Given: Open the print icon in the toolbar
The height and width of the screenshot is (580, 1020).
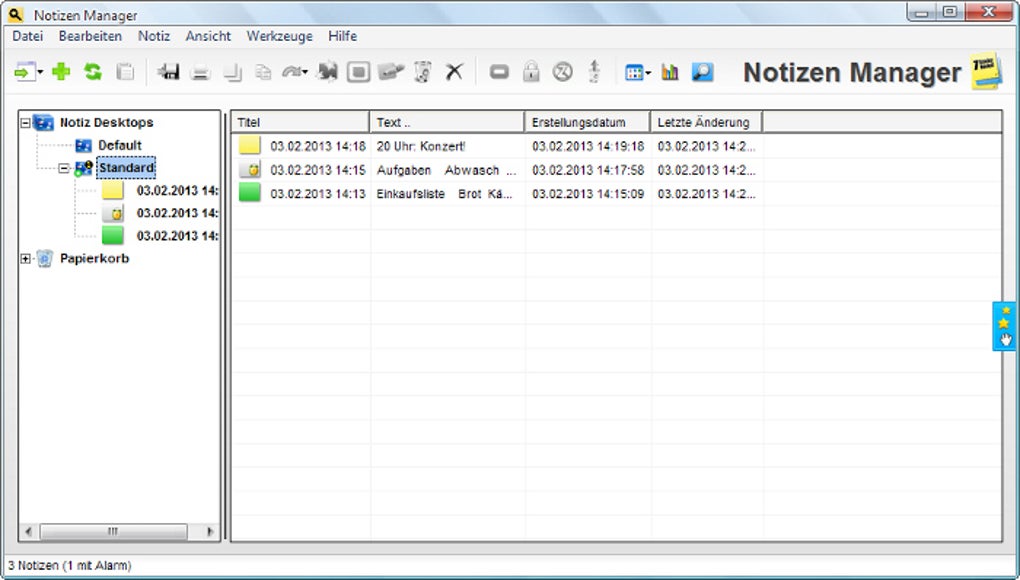Looking at the screenshot, I should 199,71.
